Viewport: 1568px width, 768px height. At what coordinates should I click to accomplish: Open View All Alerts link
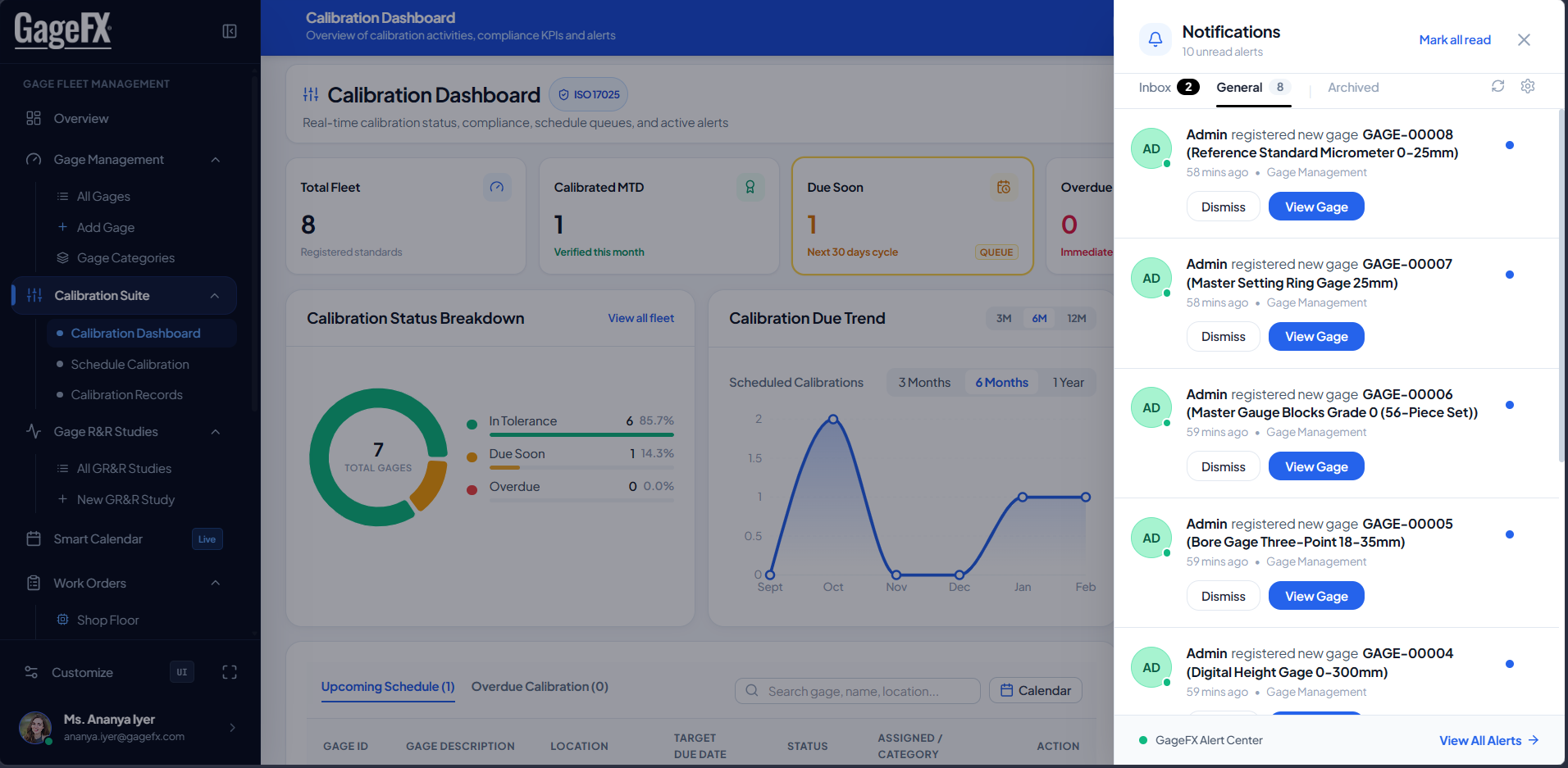pyautogui.click(x=1488, y=740)
